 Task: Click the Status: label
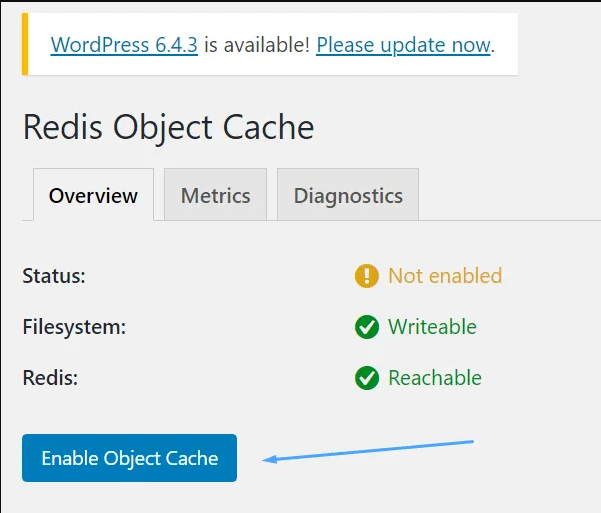pyautogui.click(x=54, y=276)
